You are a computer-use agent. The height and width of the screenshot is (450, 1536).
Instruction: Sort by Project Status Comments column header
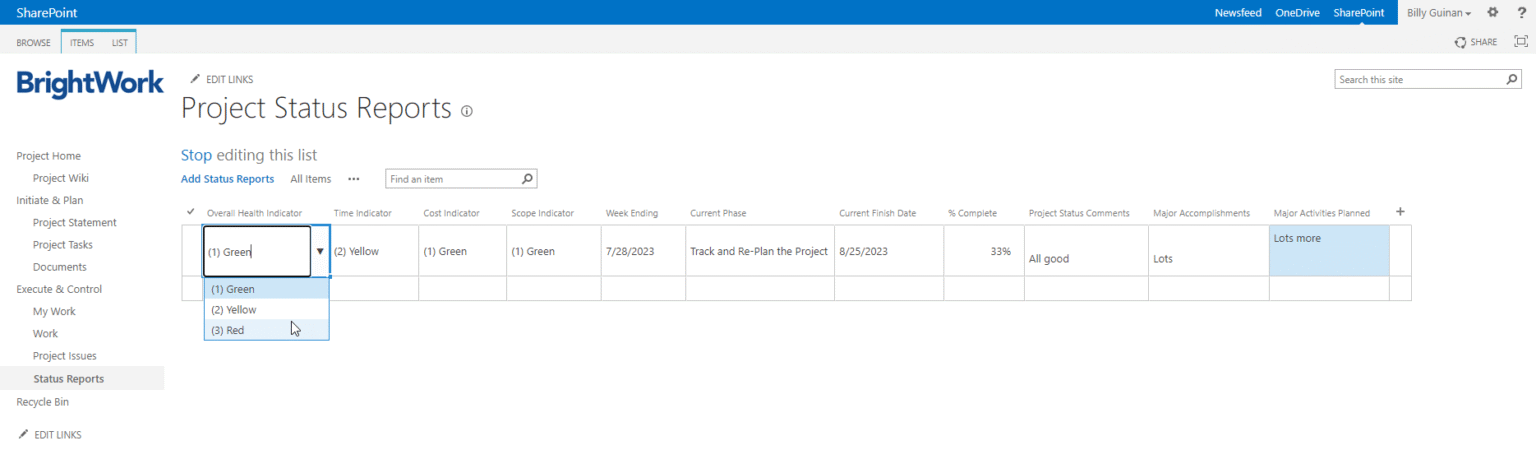coord(1079,213)
